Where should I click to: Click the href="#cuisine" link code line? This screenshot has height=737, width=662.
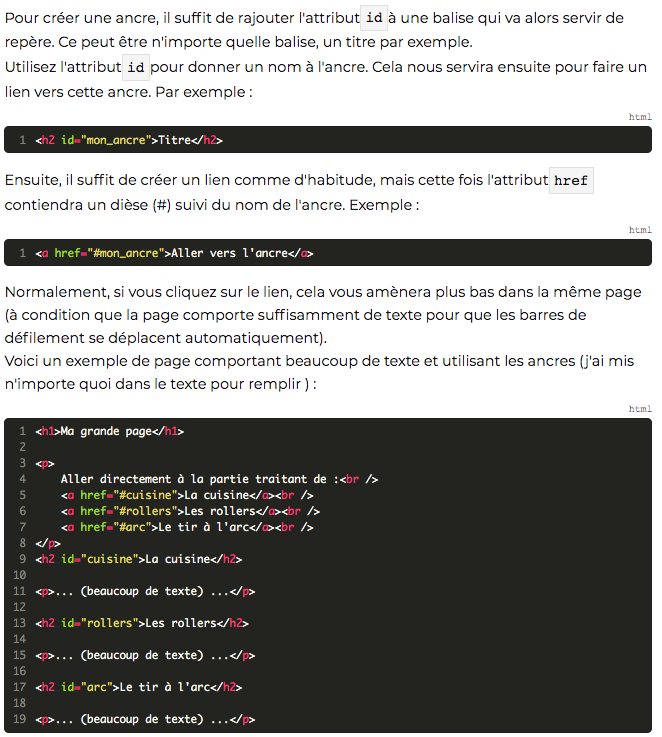(x=187, y=495)
